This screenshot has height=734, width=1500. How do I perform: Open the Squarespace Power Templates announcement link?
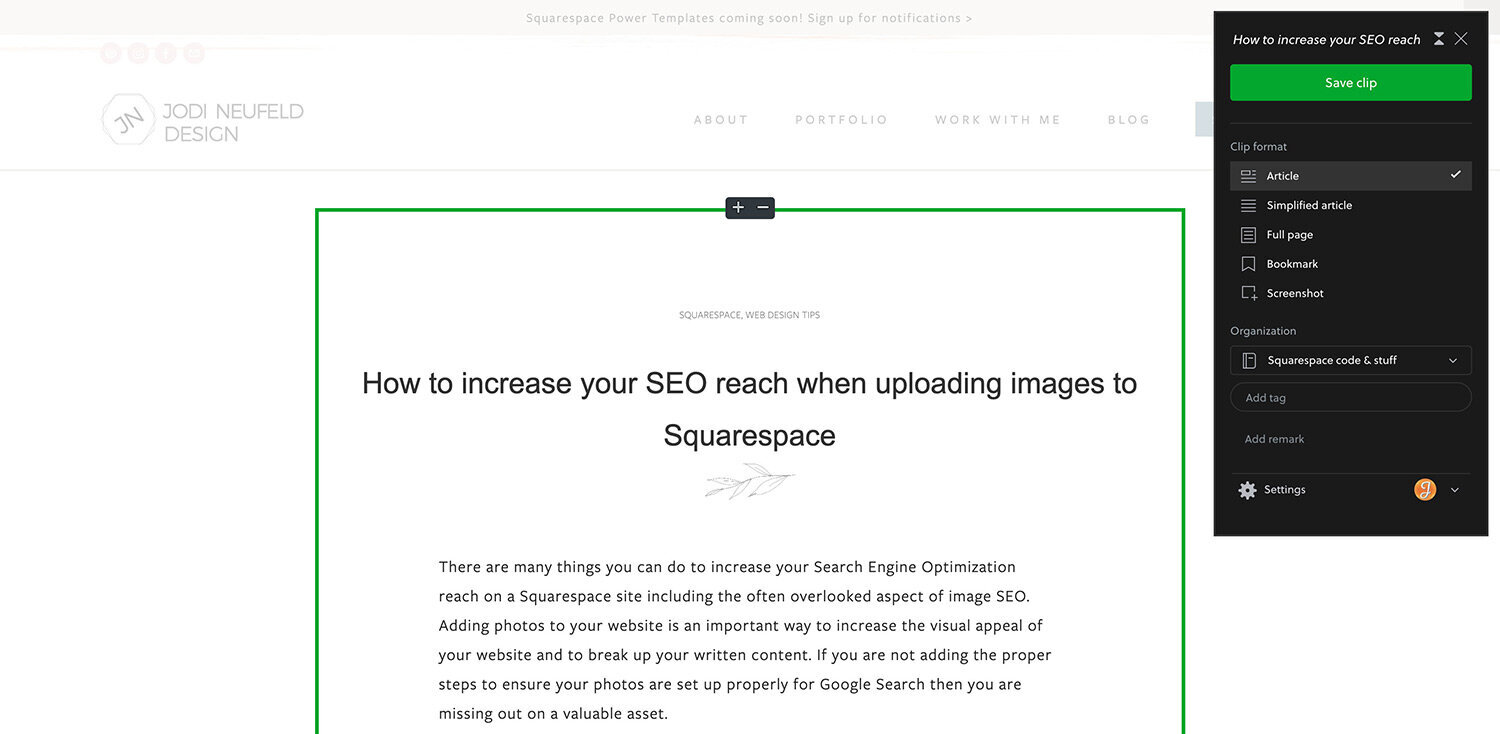[749, 18]
